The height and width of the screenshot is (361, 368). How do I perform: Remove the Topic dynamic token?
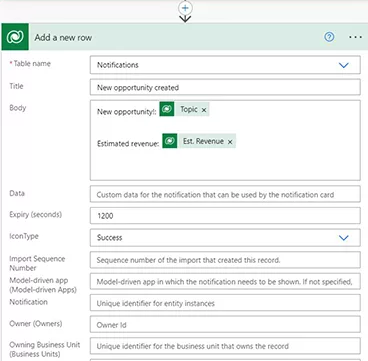point(204,110)
